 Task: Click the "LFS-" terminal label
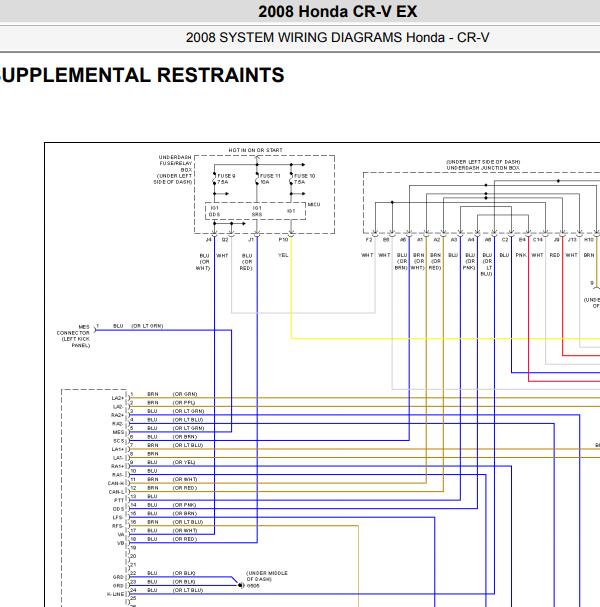(x=118, y=518)
